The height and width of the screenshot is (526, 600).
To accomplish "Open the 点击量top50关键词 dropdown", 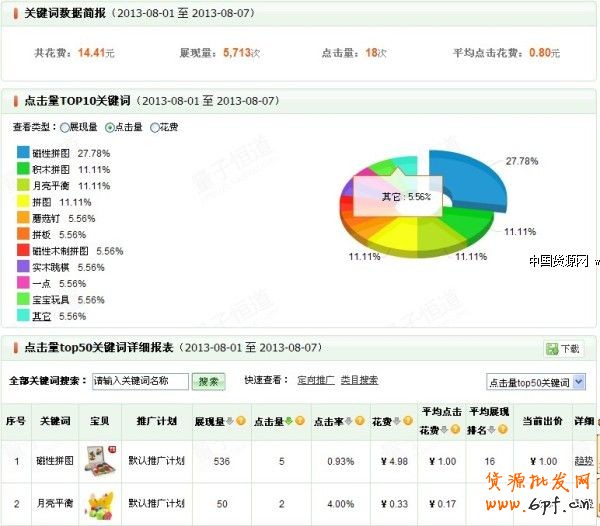I will tap(535, 383).
